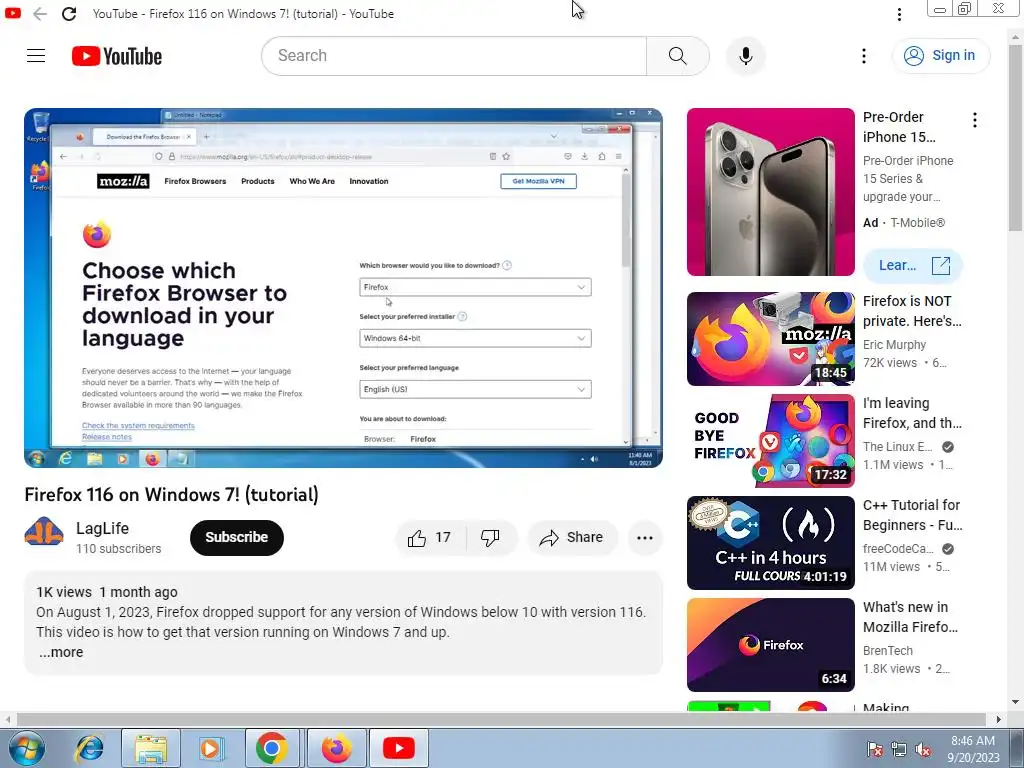Viewport: 1024px width, 768px height.
Task: Open the taskbar clock showing 8:46 AM
Action: [973, 749]
